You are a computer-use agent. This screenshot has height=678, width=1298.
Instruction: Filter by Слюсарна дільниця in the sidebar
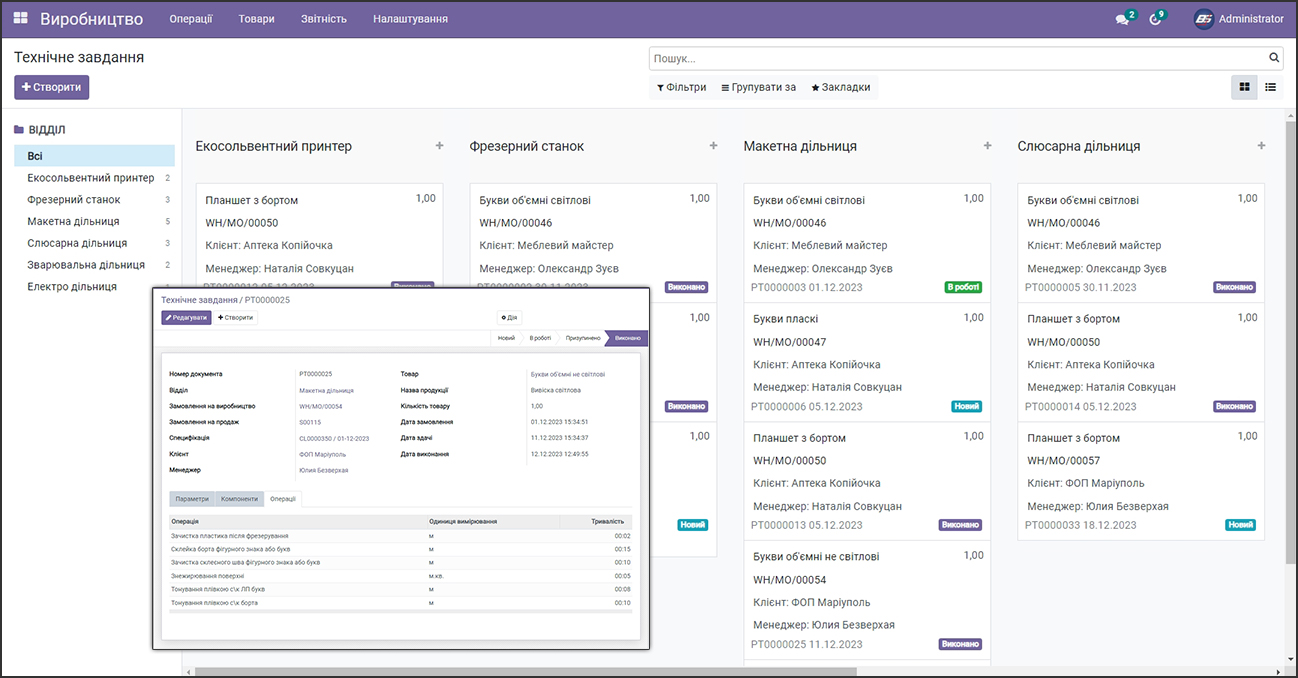pos(94,243)
